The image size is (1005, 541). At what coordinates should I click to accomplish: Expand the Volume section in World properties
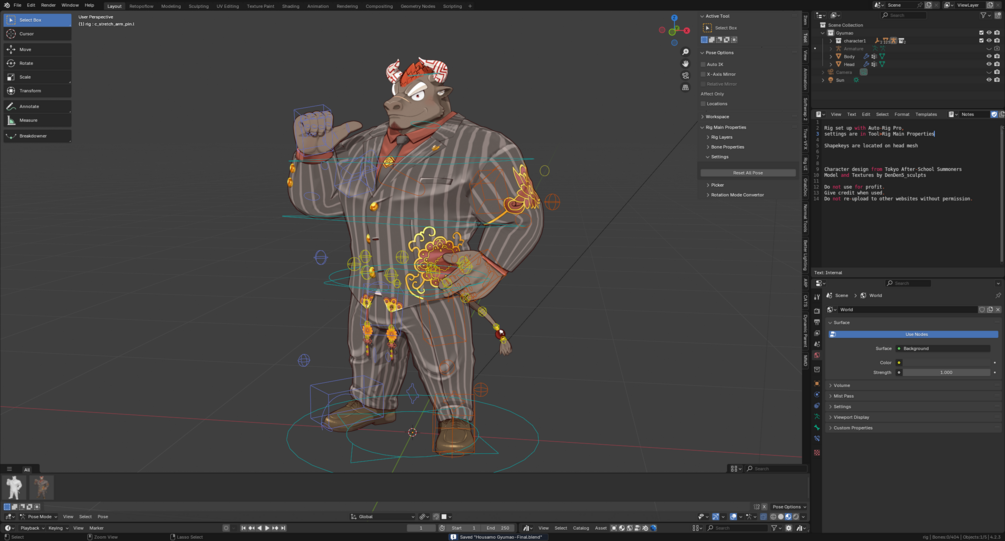click(x=841, y=385)
